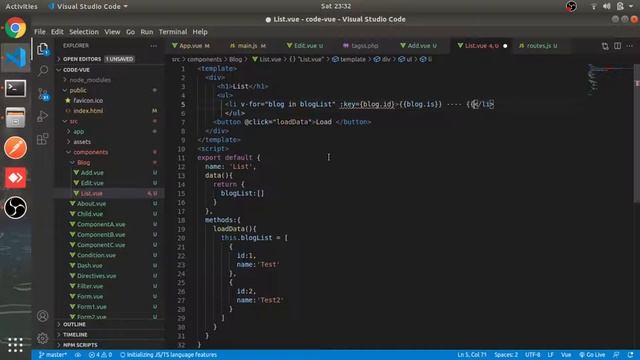Open the Terminal menu
Screen dimensions: 640x360
pyautogui.click(x=173, y=32)
